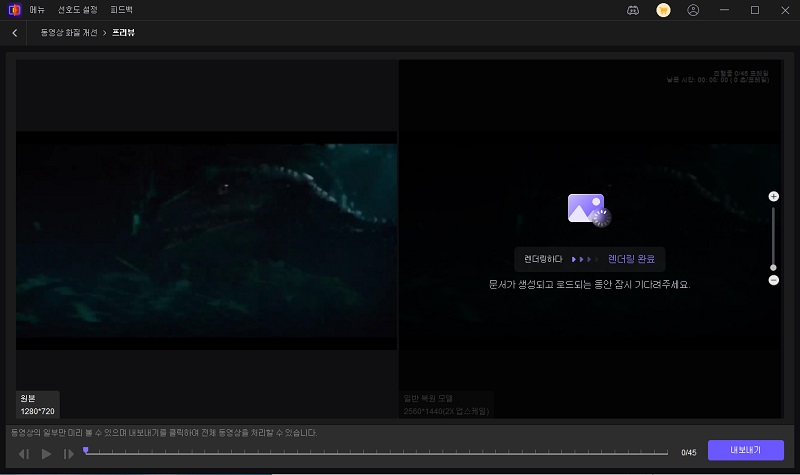Click the app logo icon
Viewport: 800px width, 475px height.
click(x=15, y=10)
